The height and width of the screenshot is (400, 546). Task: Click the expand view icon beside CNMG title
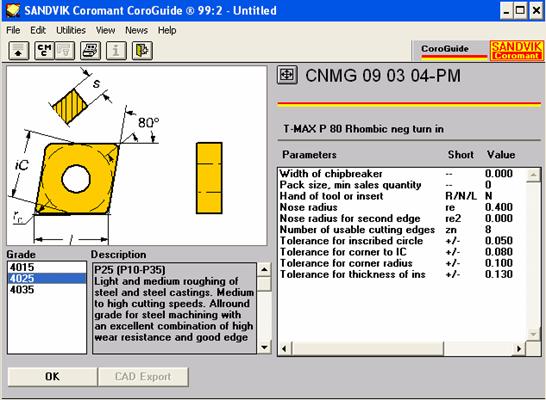(x=287, y=75)
